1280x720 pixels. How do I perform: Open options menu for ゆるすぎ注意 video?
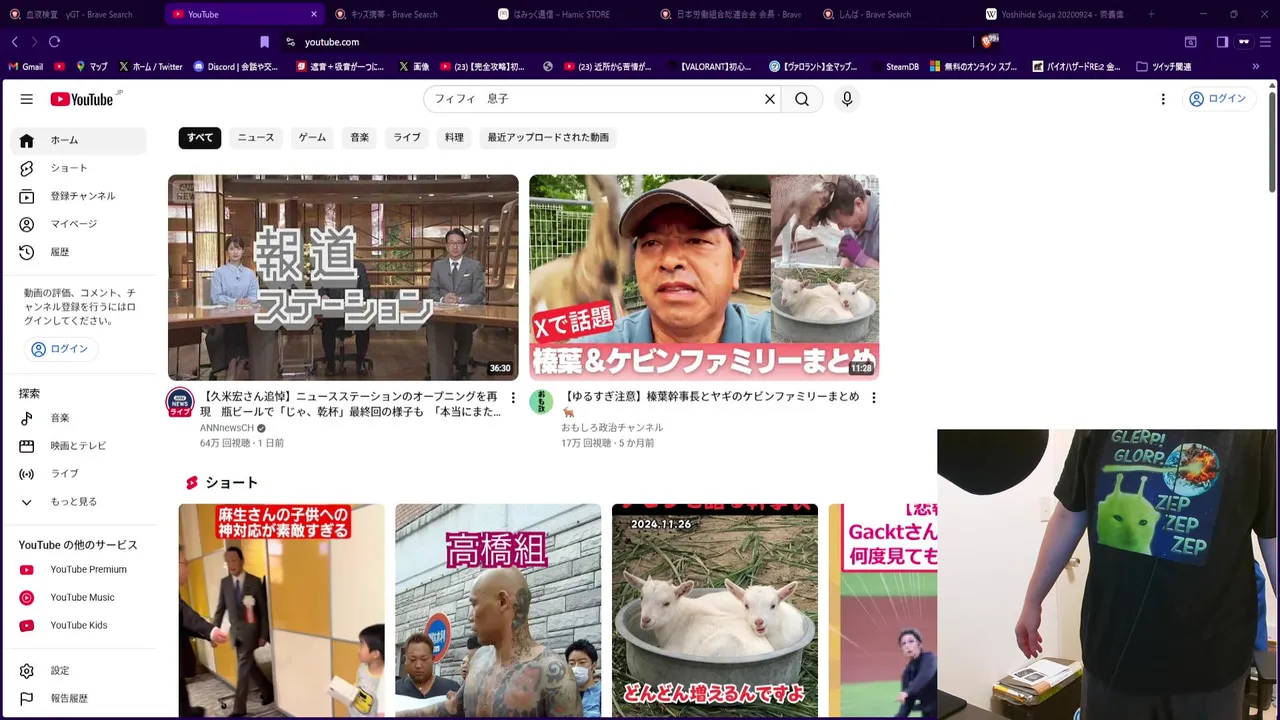coord(873,398)
